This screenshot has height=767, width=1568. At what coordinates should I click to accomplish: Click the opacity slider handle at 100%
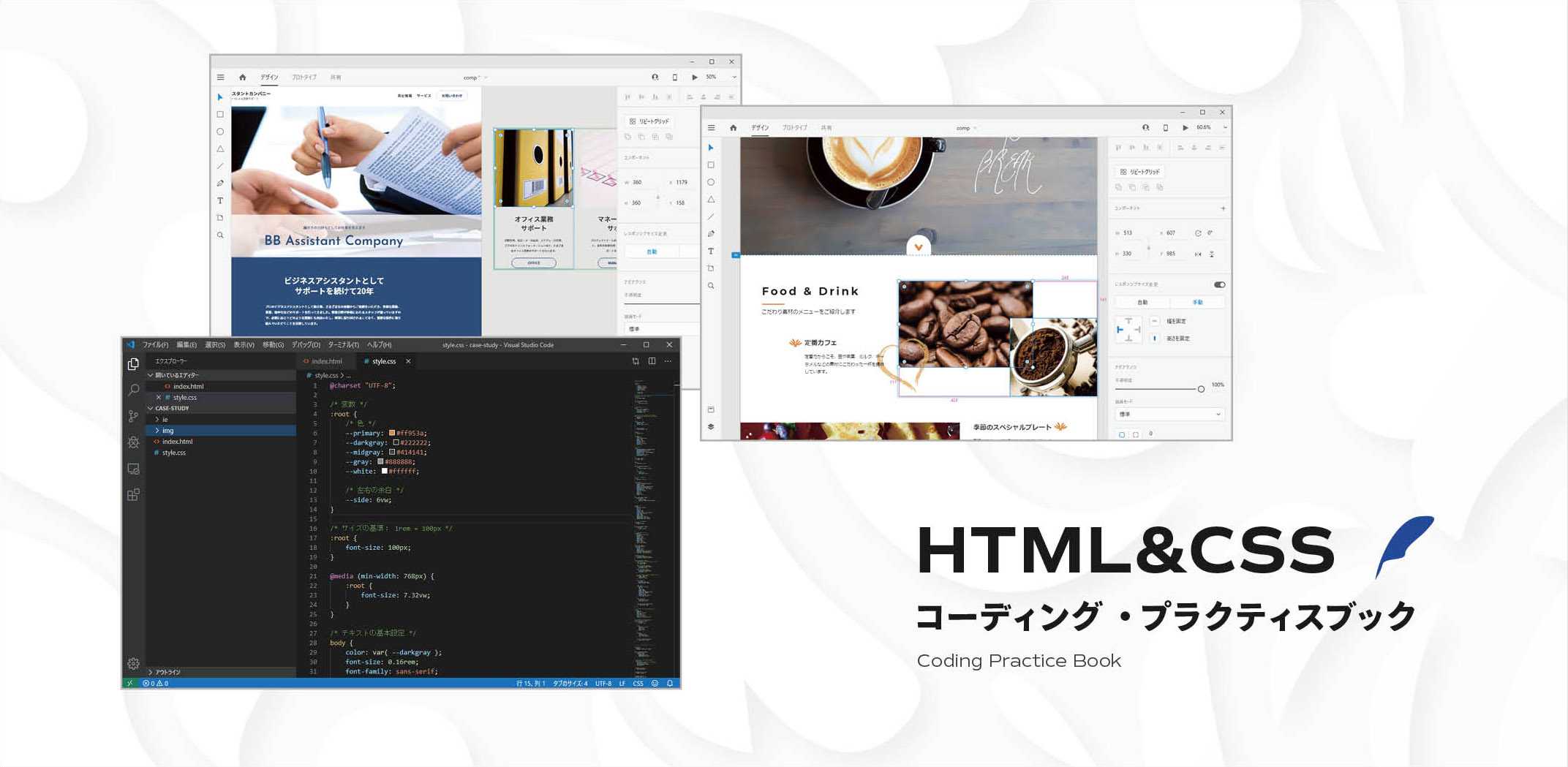(1201, 389)
